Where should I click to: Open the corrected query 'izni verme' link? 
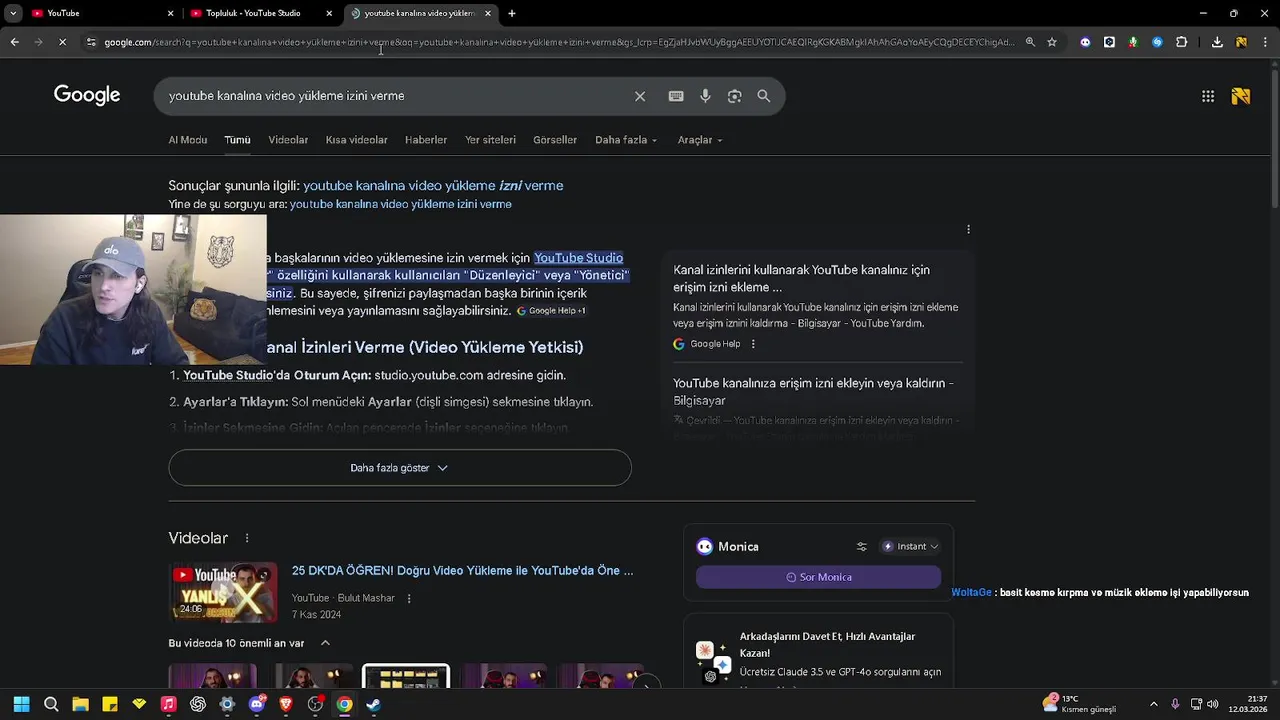(433, 185)
